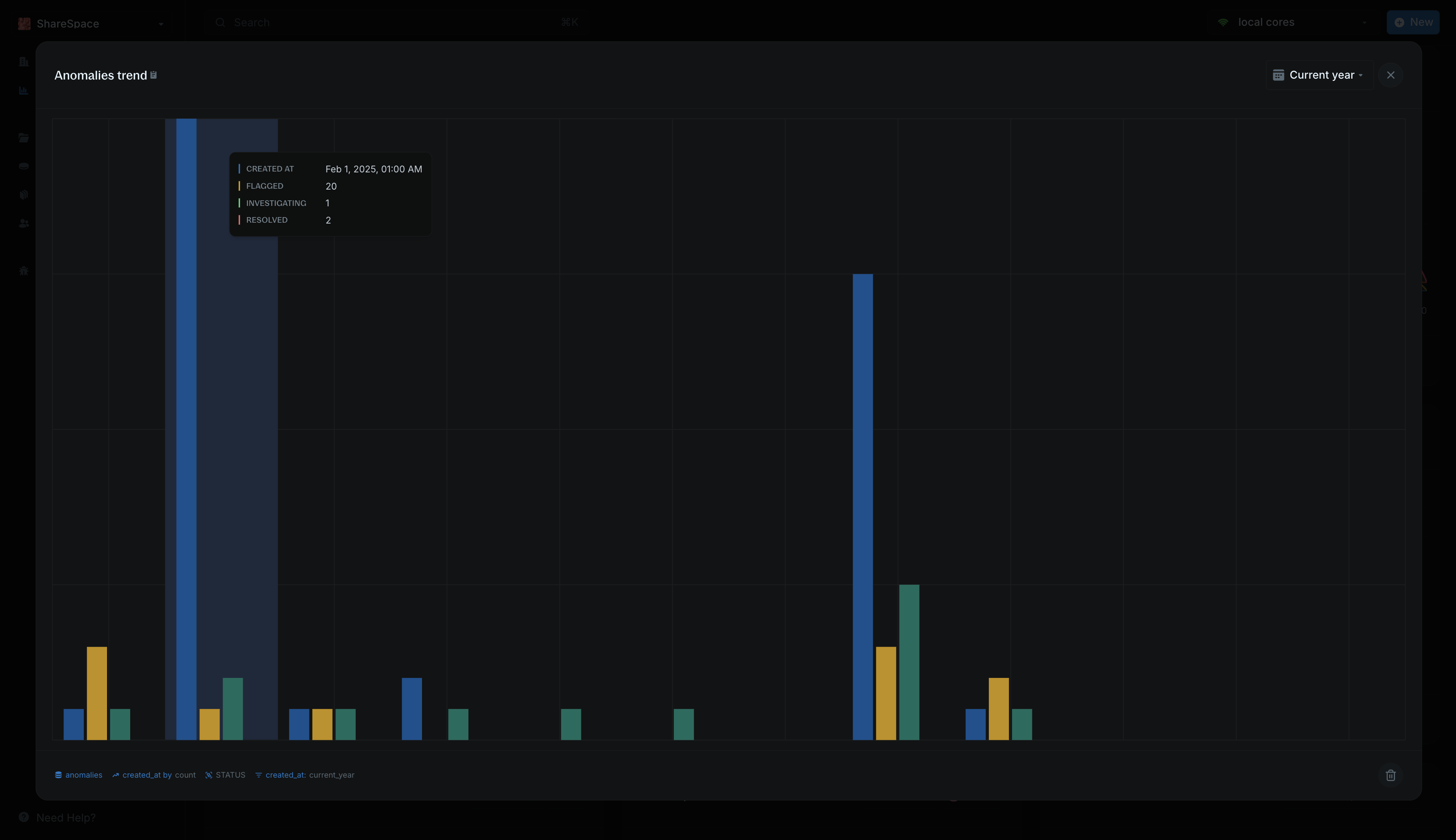Open the Current year date range dropdown
1456x840 pixels.
pyautogui.click(x=1318, y=74)
